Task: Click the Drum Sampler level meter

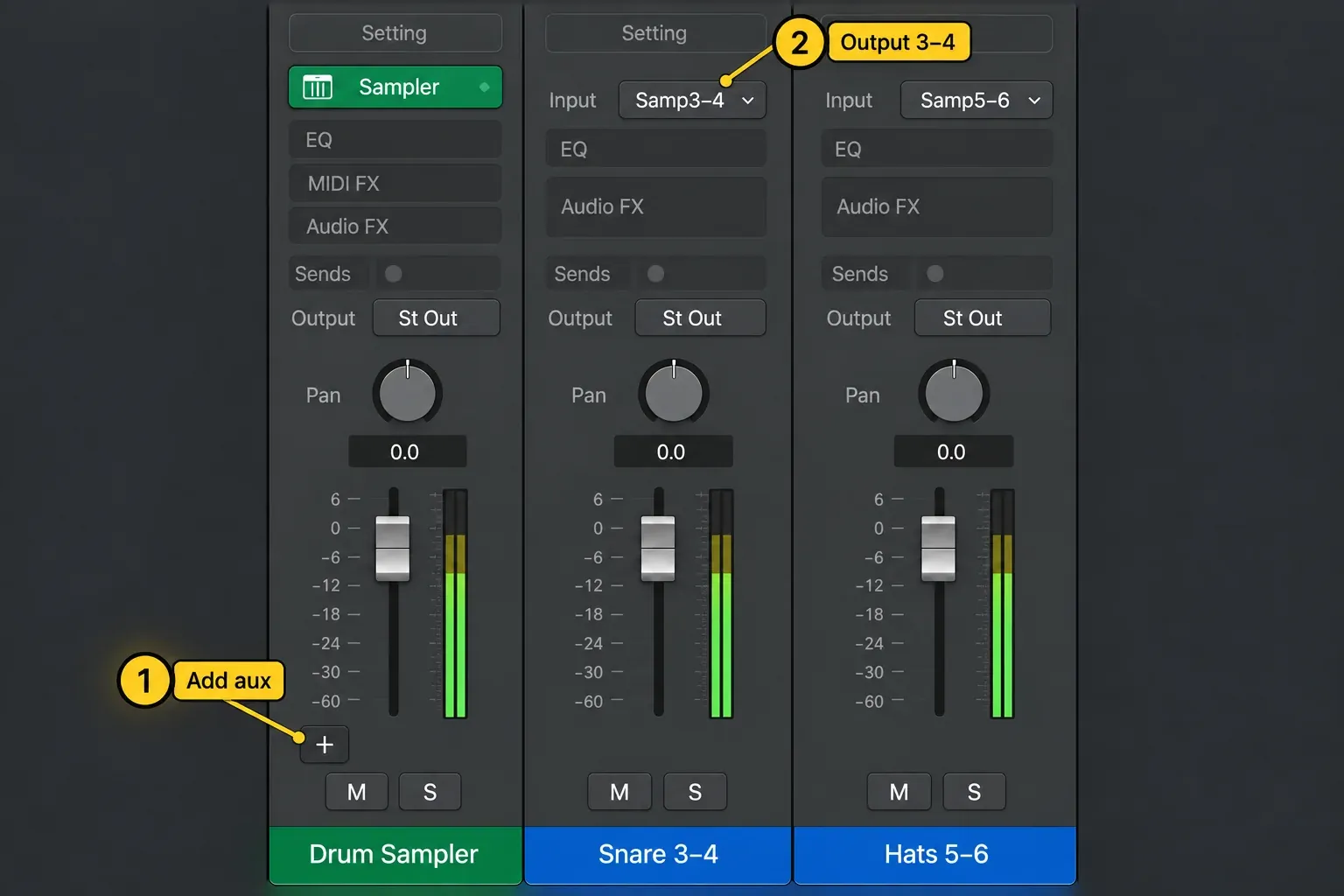Action: (x=456, y=604)
